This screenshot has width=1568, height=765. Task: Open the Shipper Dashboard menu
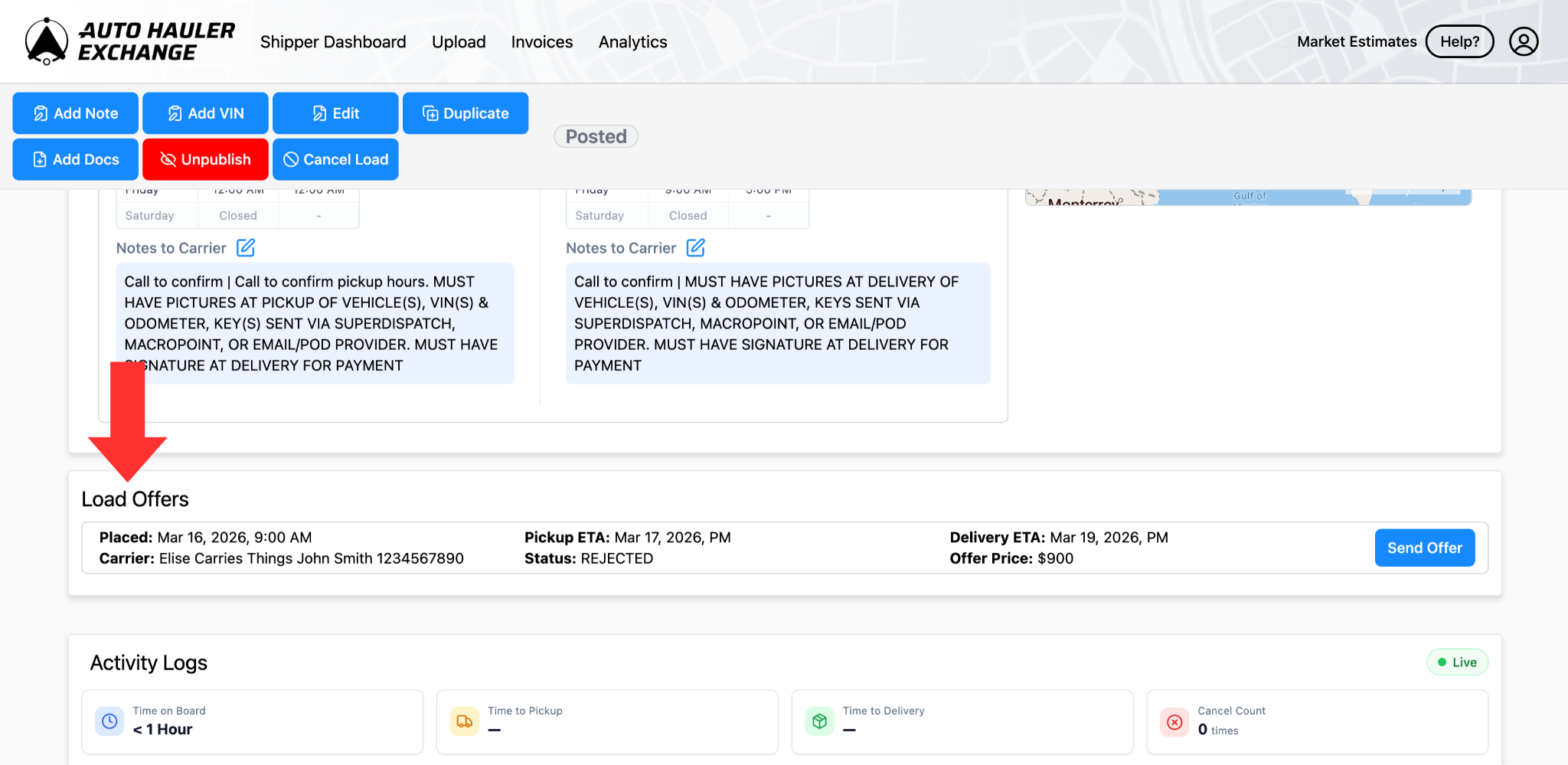[333, 42]
